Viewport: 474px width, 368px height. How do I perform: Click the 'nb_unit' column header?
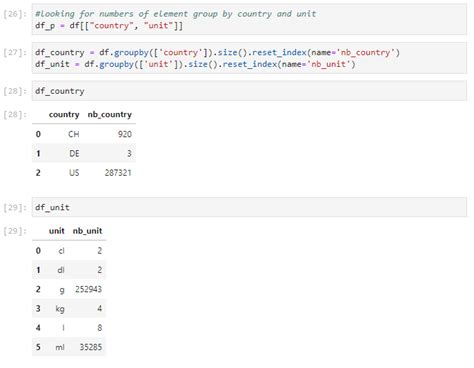87,231
